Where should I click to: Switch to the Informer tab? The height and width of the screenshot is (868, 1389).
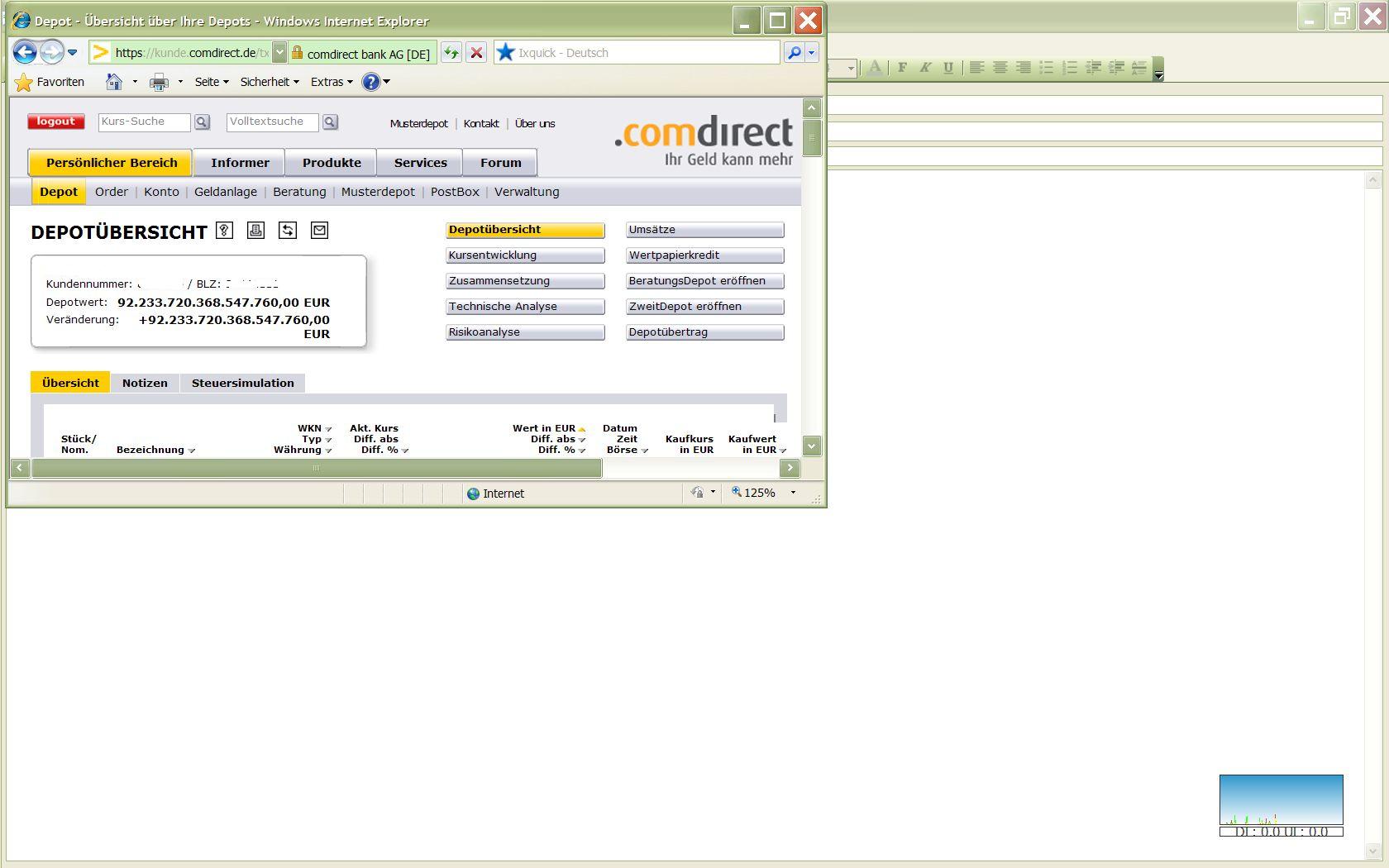[x=240, y=163]
